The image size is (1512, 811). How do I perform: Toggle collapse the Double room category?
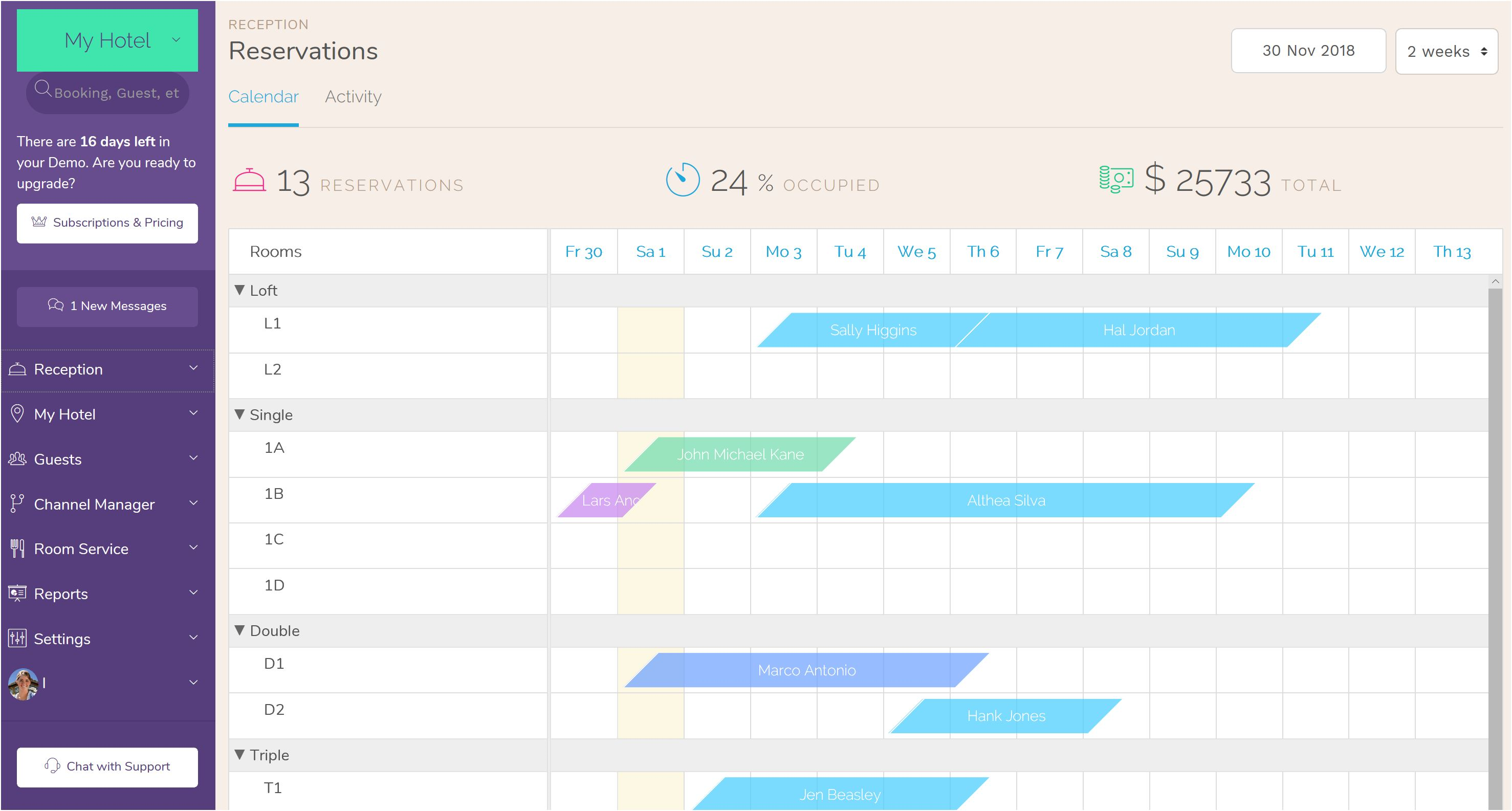click(x=241, y=630)
